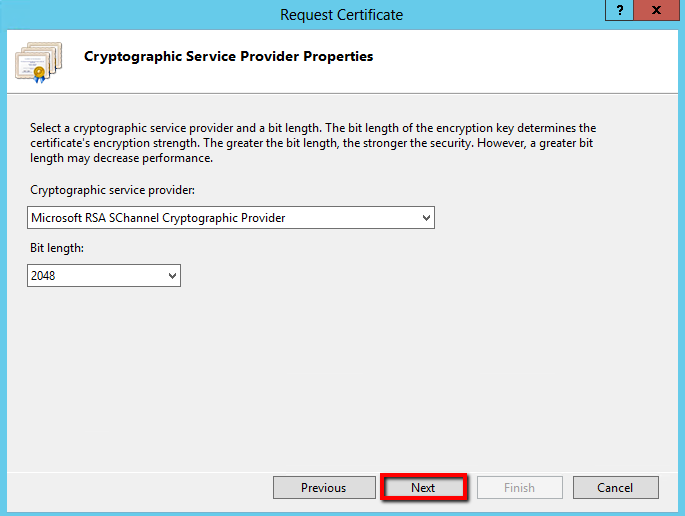This screenshot has width=685, height=516.
Task: Click the "Bit length:" label
Action: coord(57,249)
